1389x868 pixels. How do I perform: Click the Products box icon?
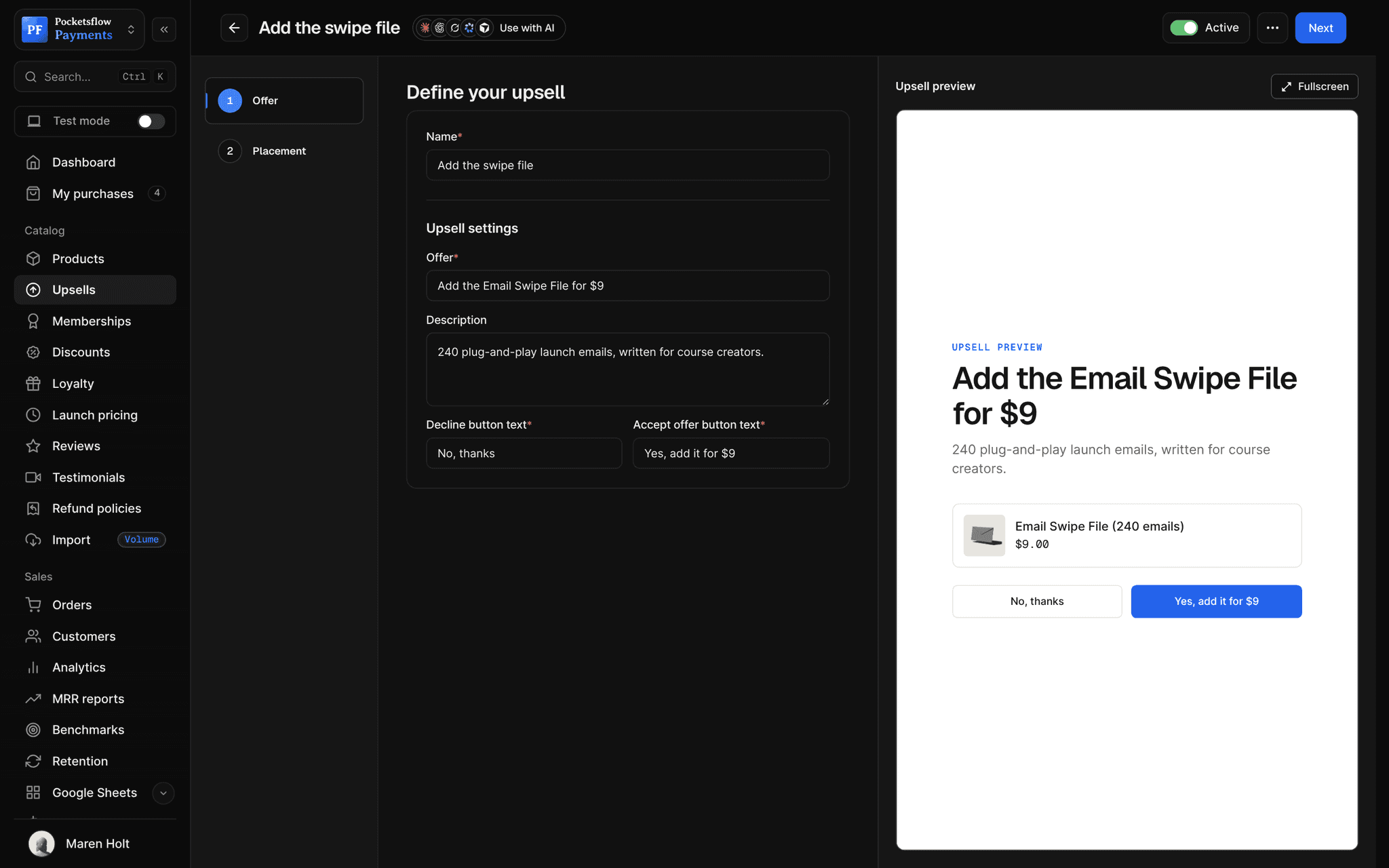tap(33, 258)
